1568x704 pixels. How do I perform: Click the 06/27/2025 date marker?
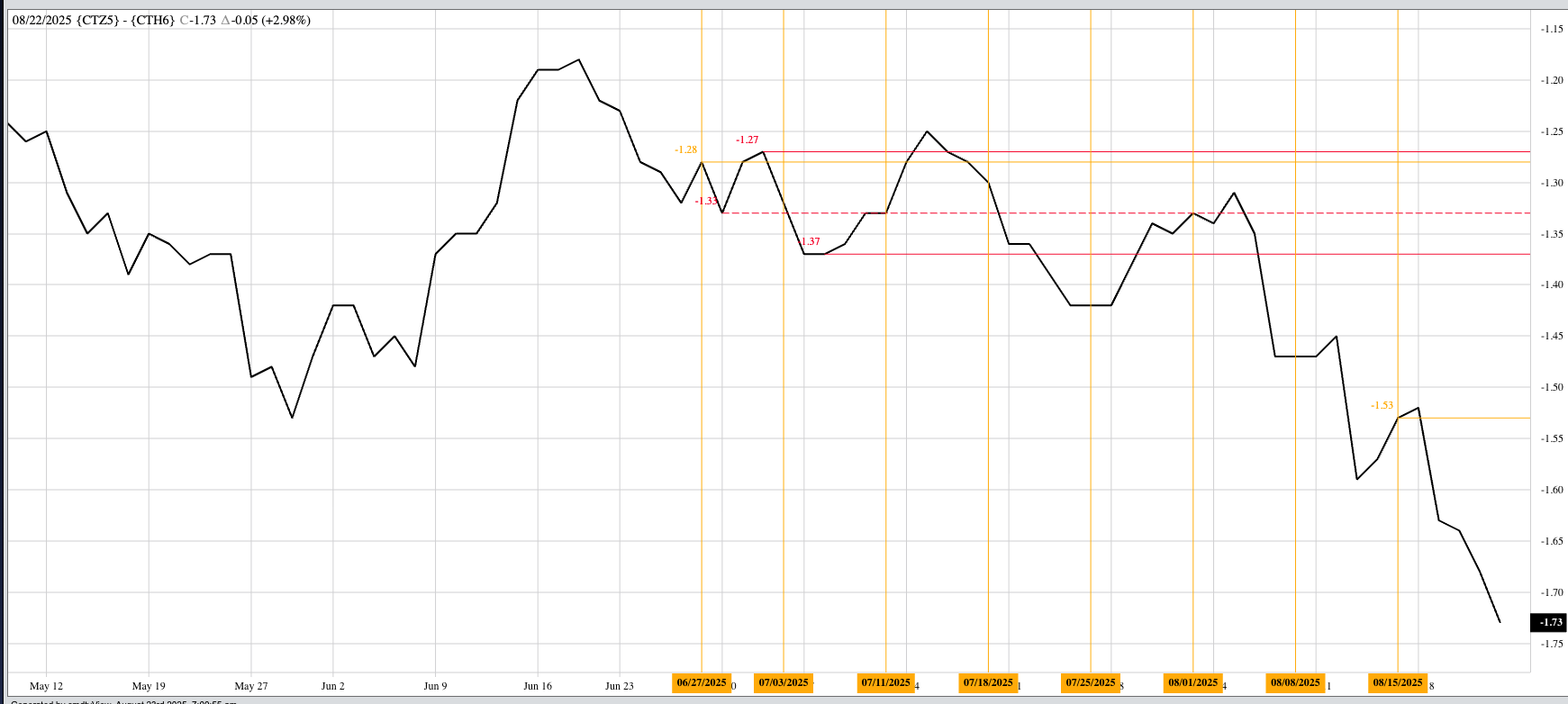coord(701,682)
